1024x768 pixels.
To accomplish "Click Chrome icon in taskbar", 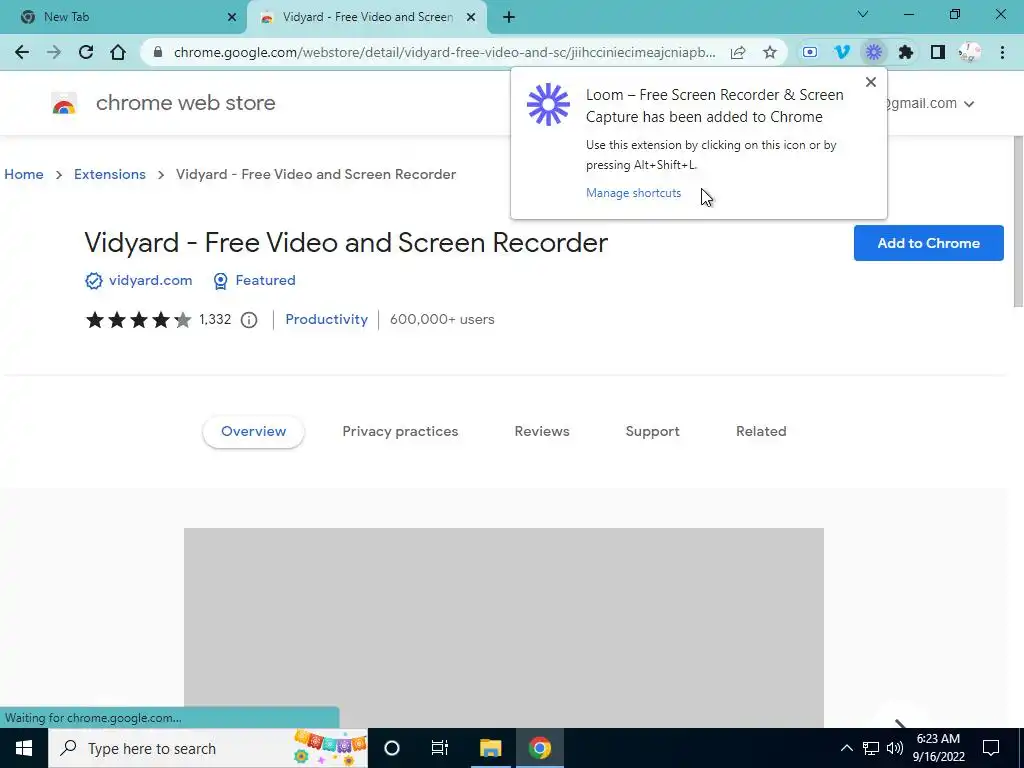I will click(539, 748).
